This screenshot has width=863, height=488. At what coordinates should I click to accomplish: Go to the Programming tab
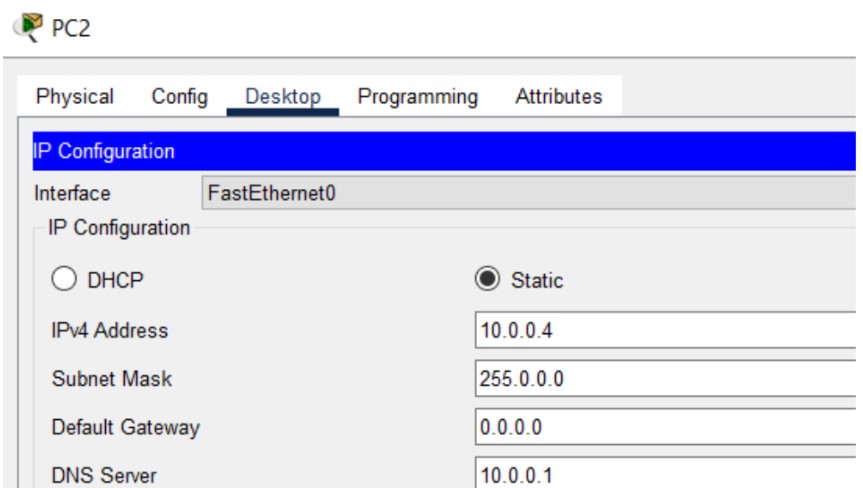pos(418,96)
